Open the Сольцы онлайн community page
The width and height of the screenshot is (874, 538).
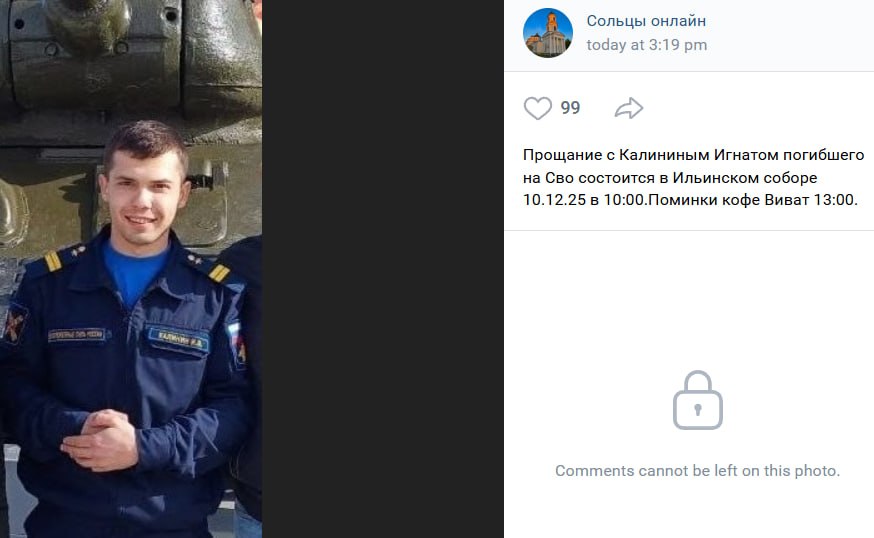[646, 21]
